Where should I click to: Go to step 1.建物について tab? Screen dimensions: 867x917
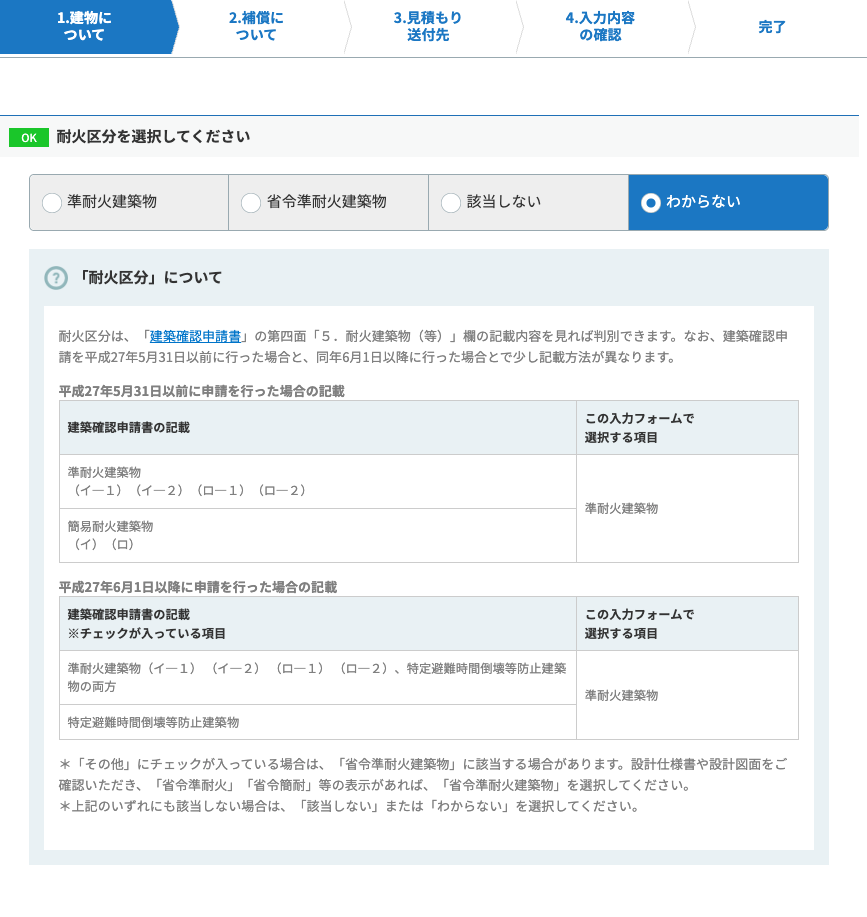[x=84, y=27]
